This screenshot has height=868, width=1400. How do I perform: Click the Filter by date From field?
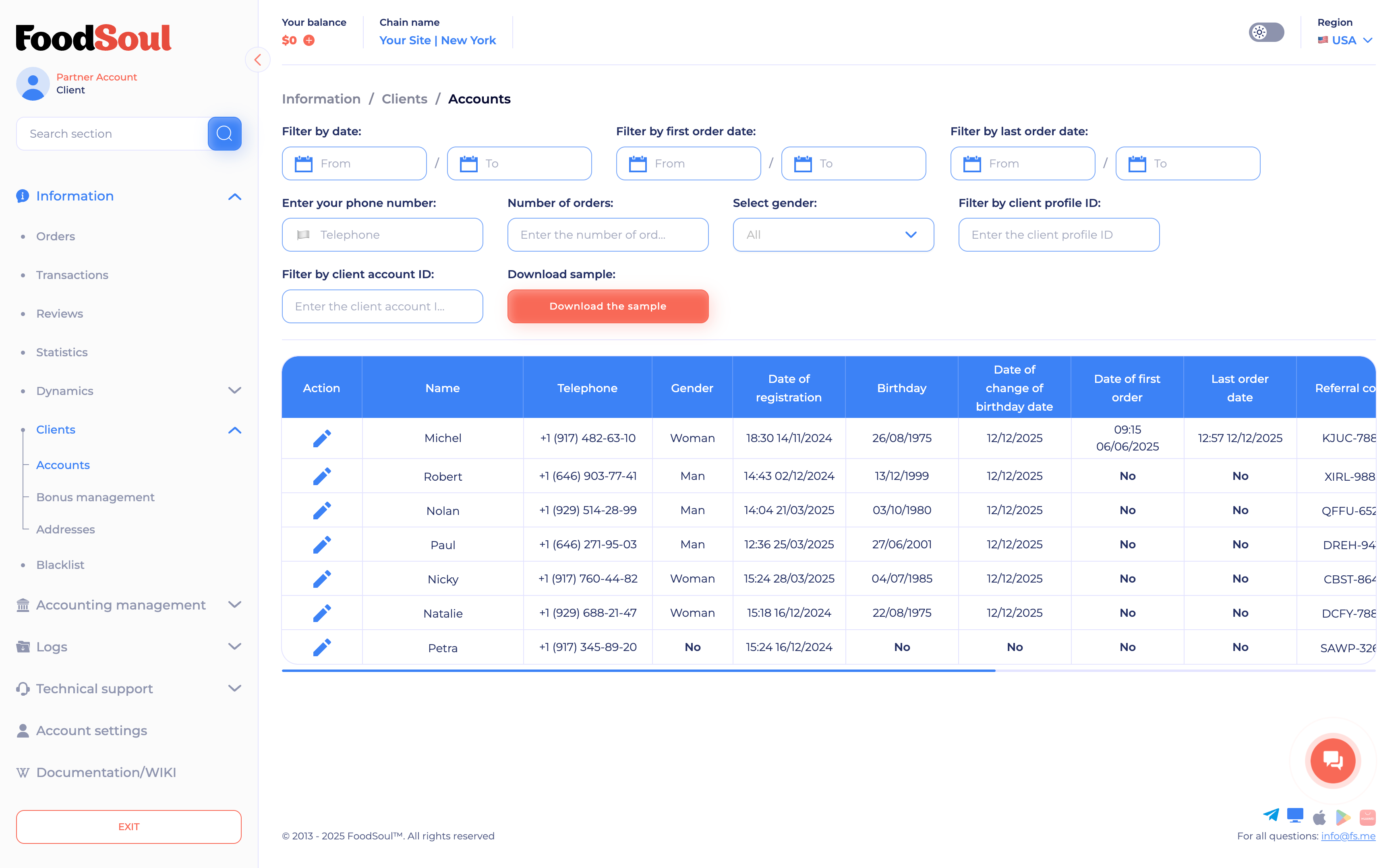click(x=354, y=163)
